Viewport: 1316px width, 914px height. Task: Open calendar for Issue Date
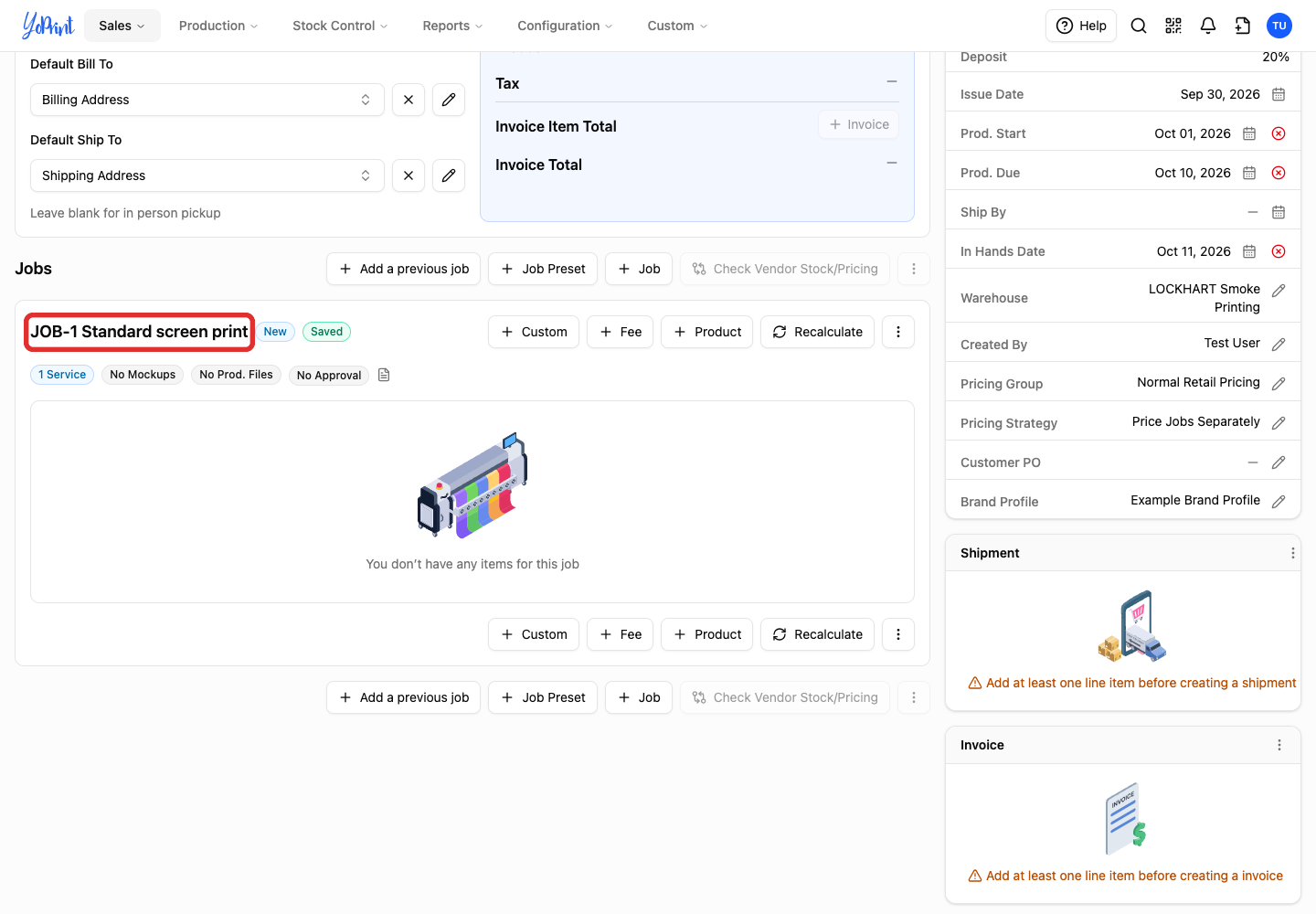(1279, 94)
